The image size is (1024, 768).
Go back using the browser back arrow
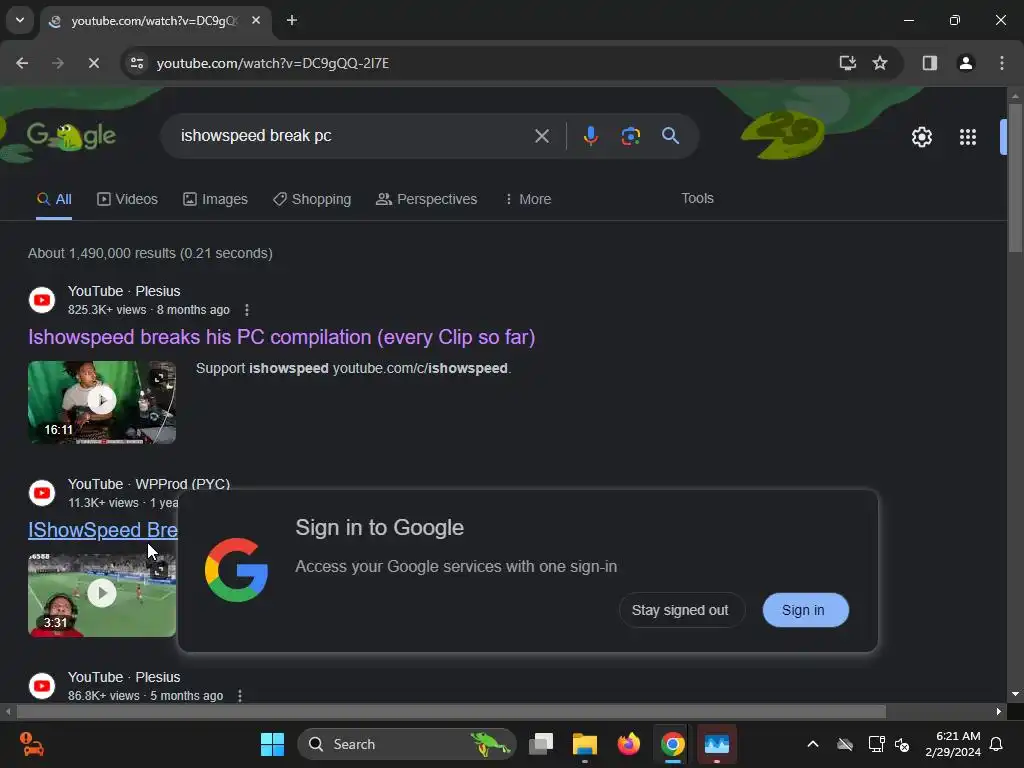point(22,63)
